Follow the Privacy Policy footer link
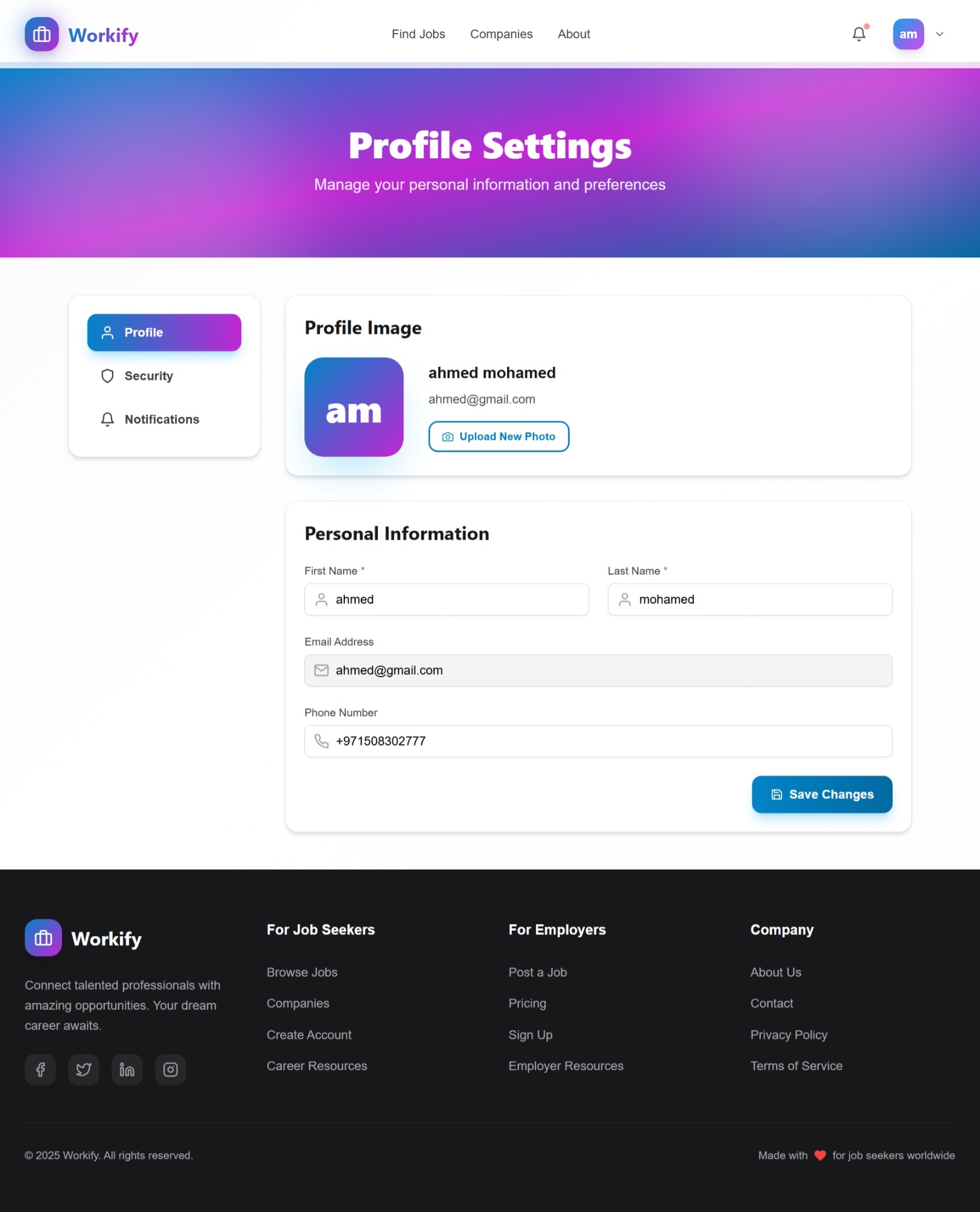Screen dimensions: 980x1212 click(788, 1034)
